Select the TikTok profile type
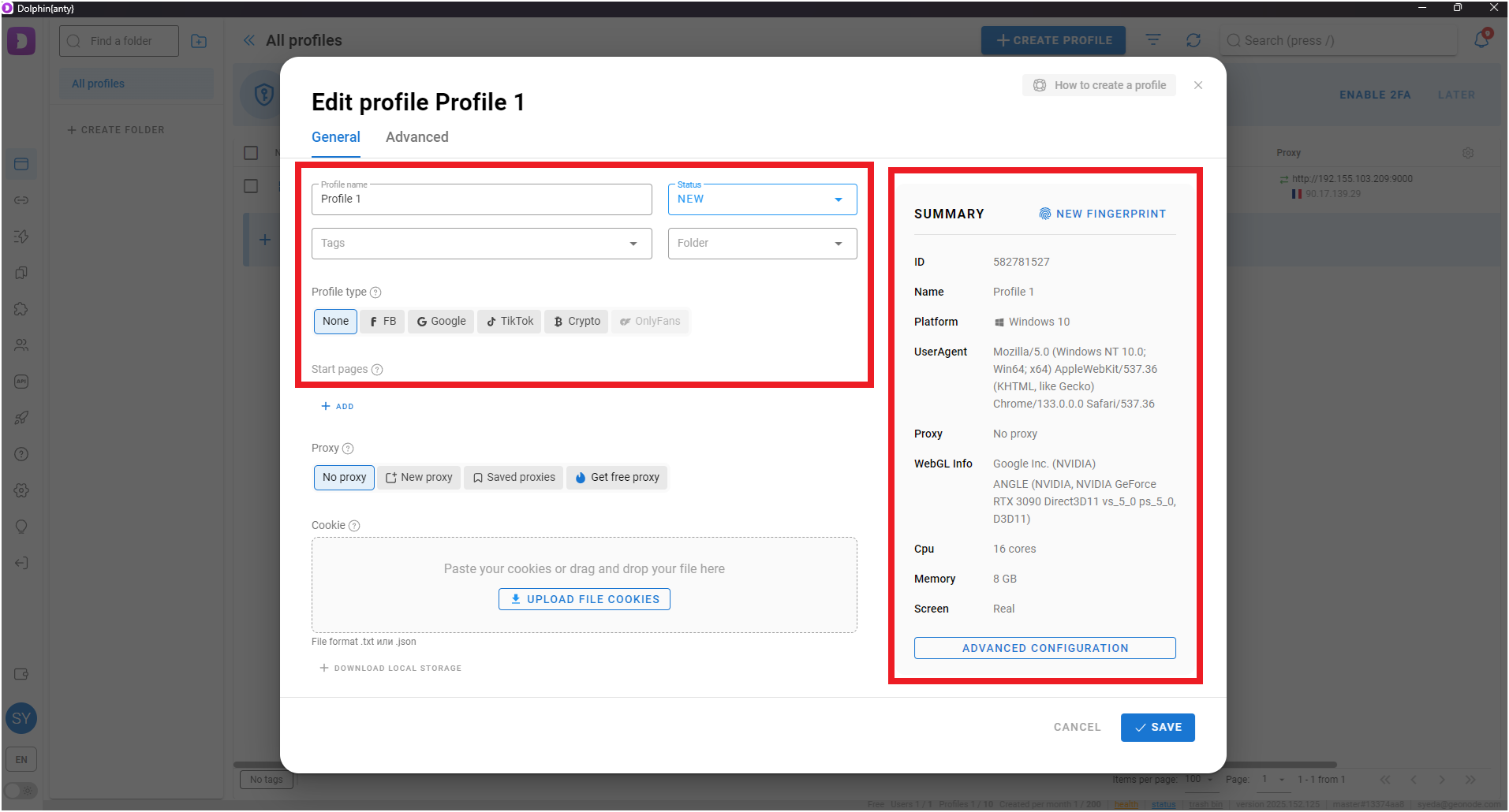1509x812 pixels. (509, 321)
